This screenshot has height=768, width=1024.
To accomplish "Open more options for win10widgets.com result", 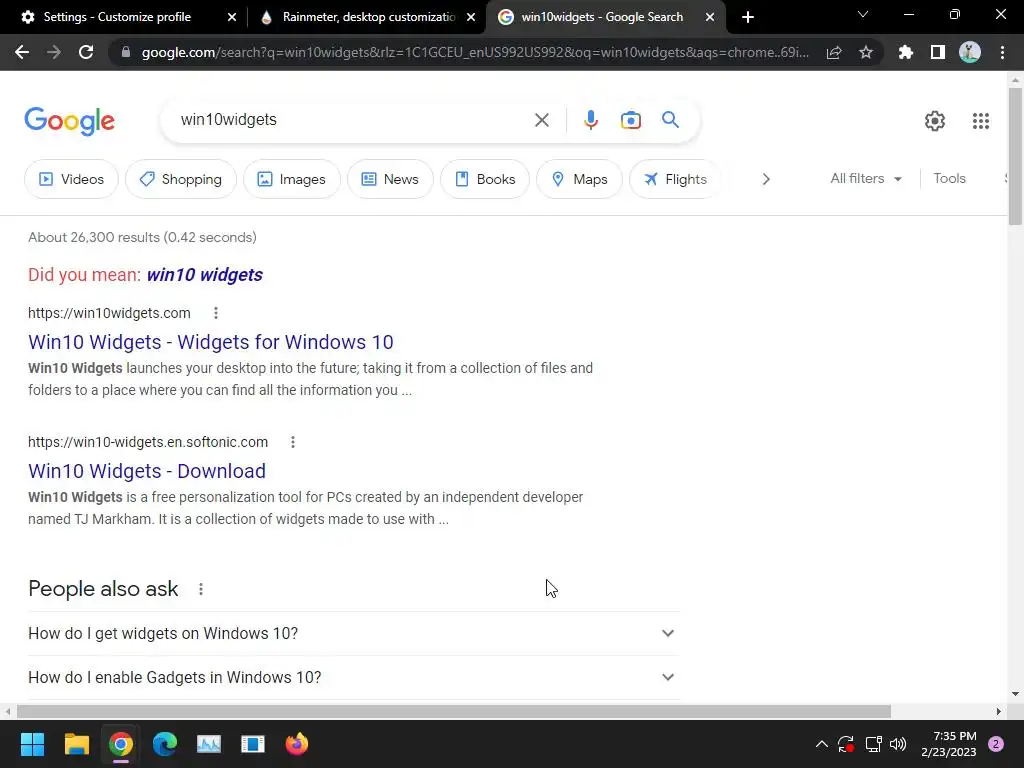I will pos(216,313).
